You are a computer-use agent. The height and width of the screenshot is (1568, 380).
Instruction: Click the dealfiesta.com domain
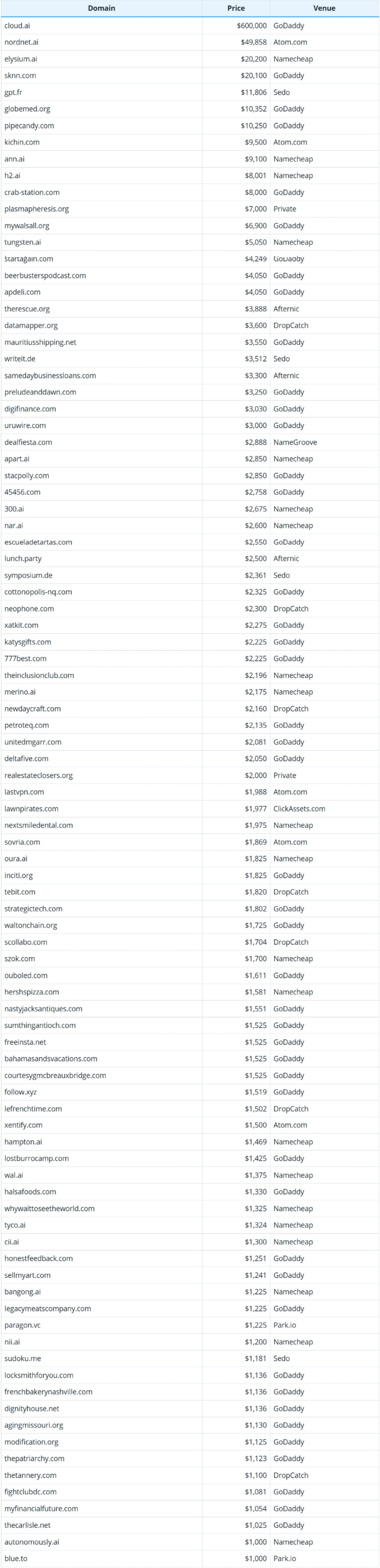pyautogui.click(x=28, y=443)
